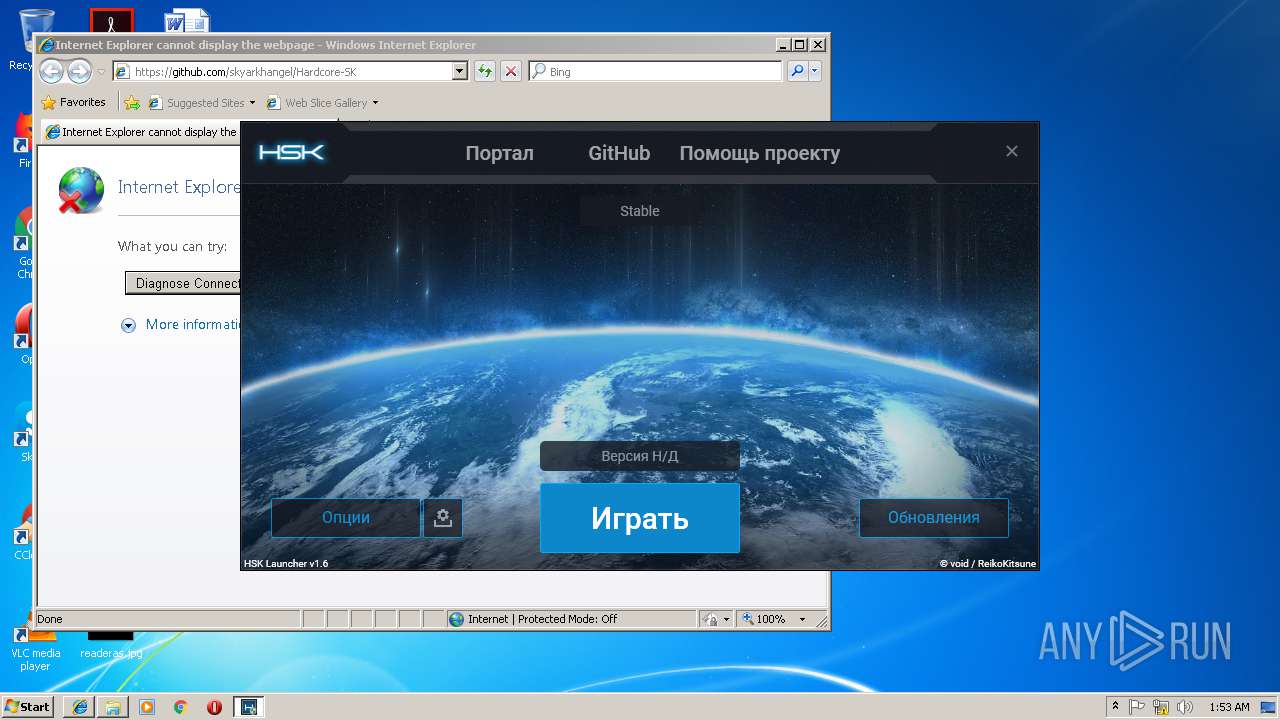Open search provider dropdown arrow
Viewport: 1280px width, 720px height.
(x=815, y=71)
